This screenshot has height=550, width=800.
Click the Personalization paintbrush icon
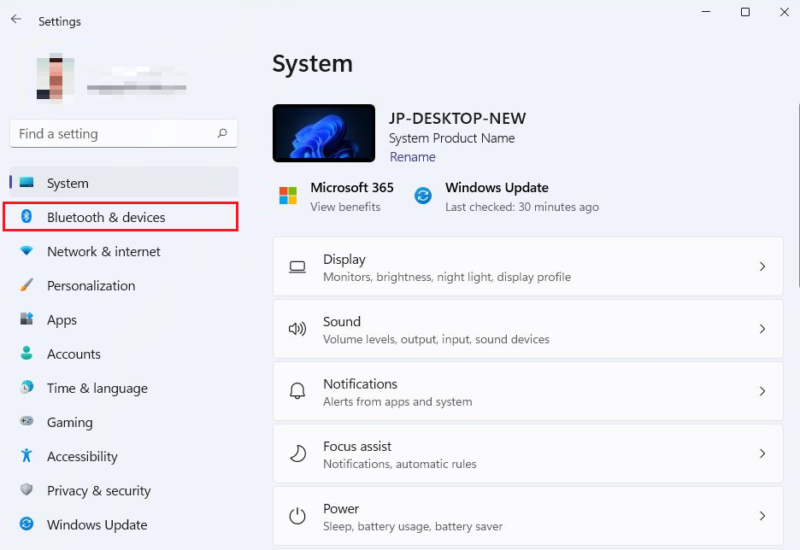[27, 285]
